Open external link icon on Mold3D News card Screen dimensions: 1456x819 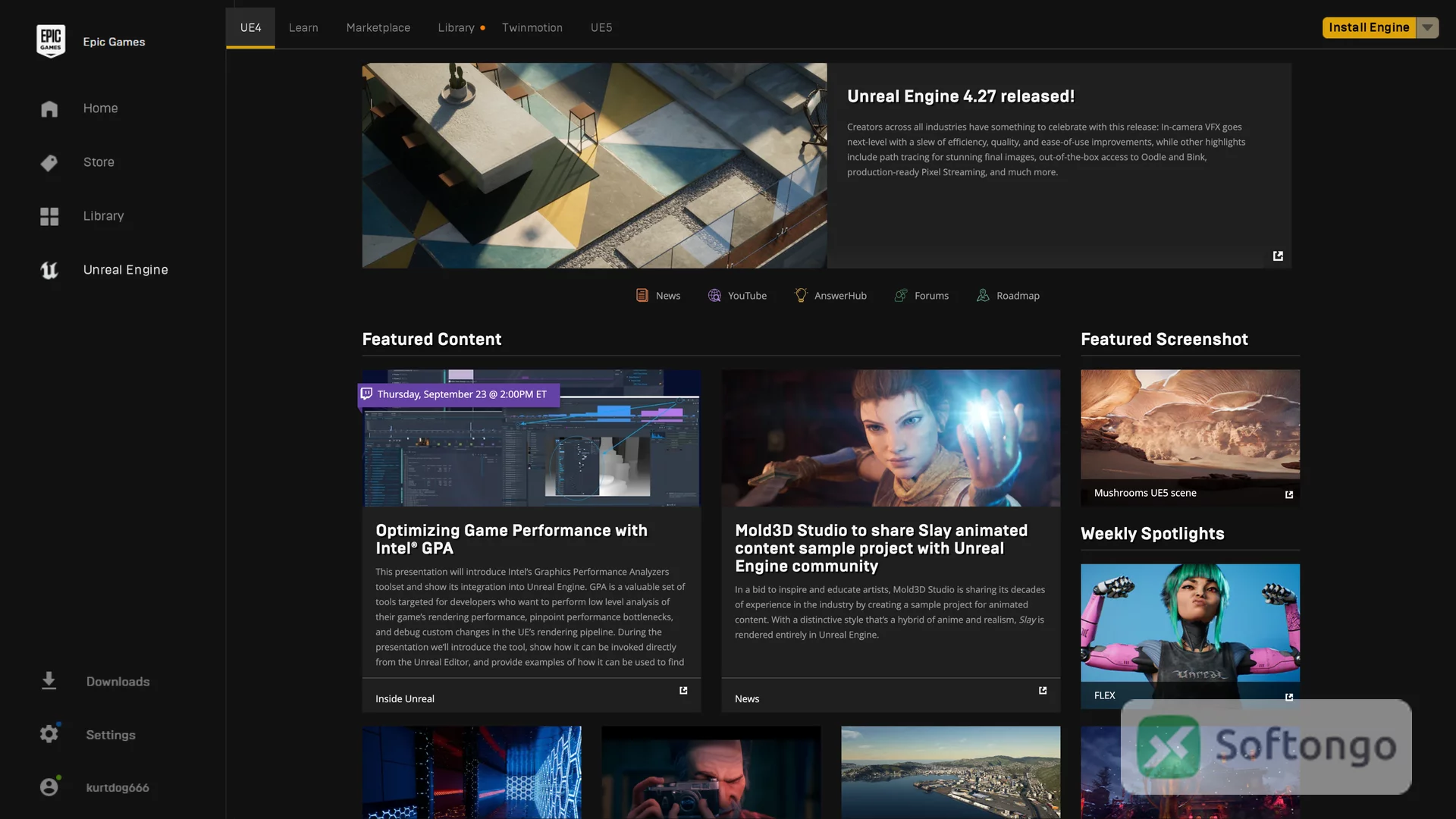coord(1043,690)
